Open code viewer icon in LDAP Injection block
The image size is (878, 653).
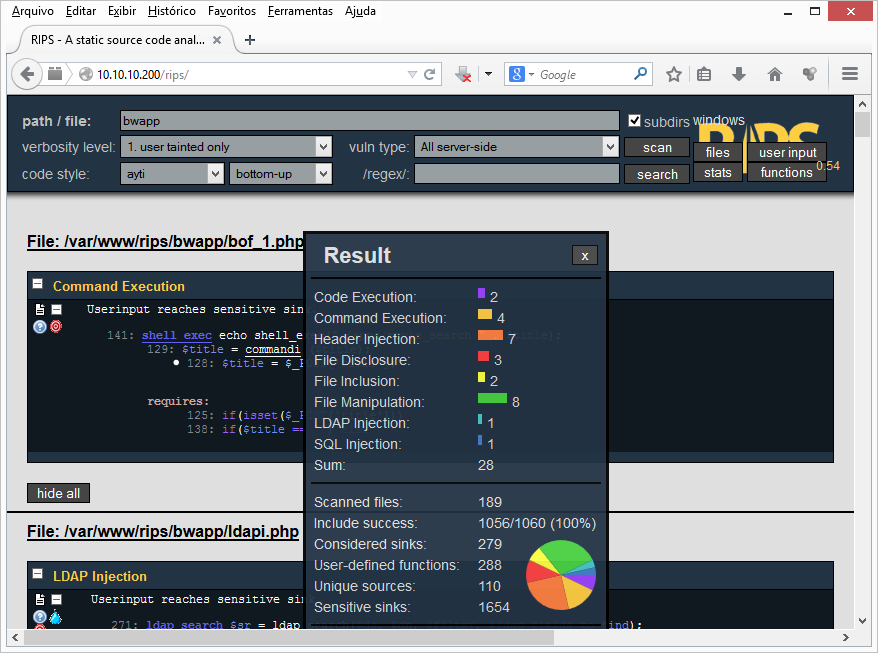coord(40,599)
